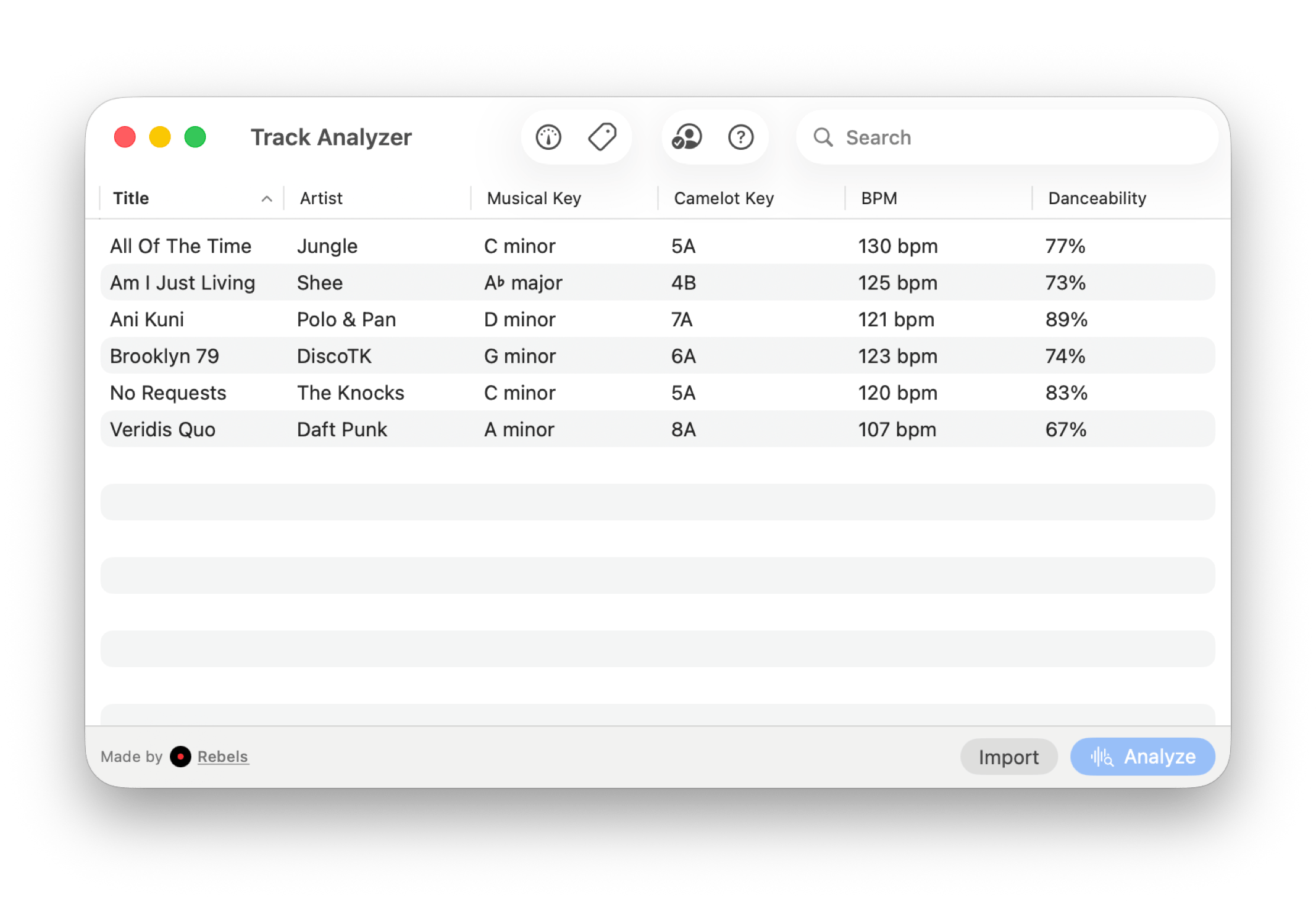
Task: Start analysis with the Analyze button
Action: click(x=1143, y=757)
